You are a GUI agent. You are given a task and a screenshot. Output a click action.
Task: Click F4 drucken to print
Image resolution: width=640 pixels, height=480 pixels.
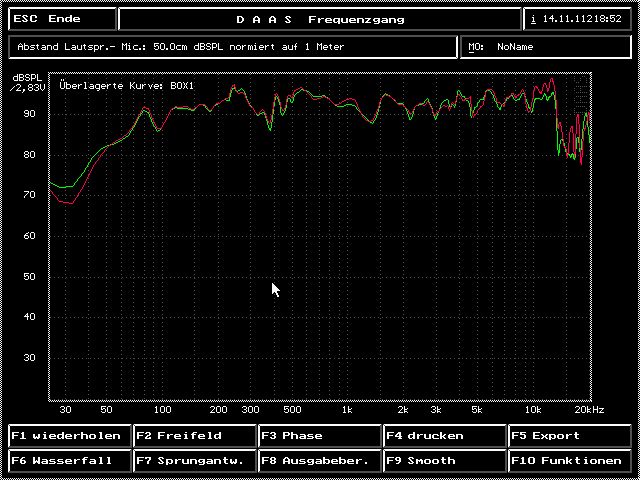[x=444, y=436]
